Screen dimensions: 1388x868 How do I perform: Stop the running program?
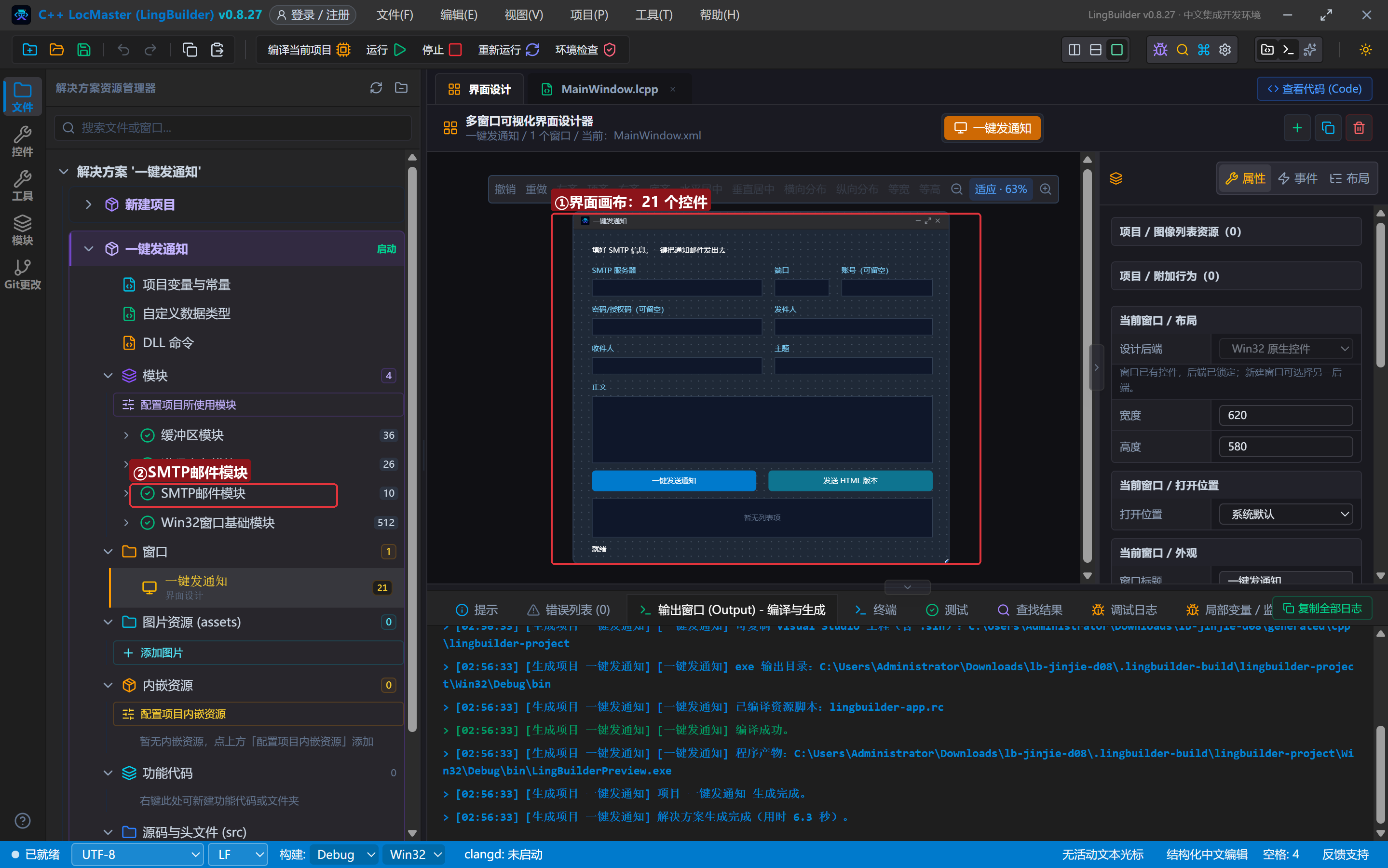point(441,50)
